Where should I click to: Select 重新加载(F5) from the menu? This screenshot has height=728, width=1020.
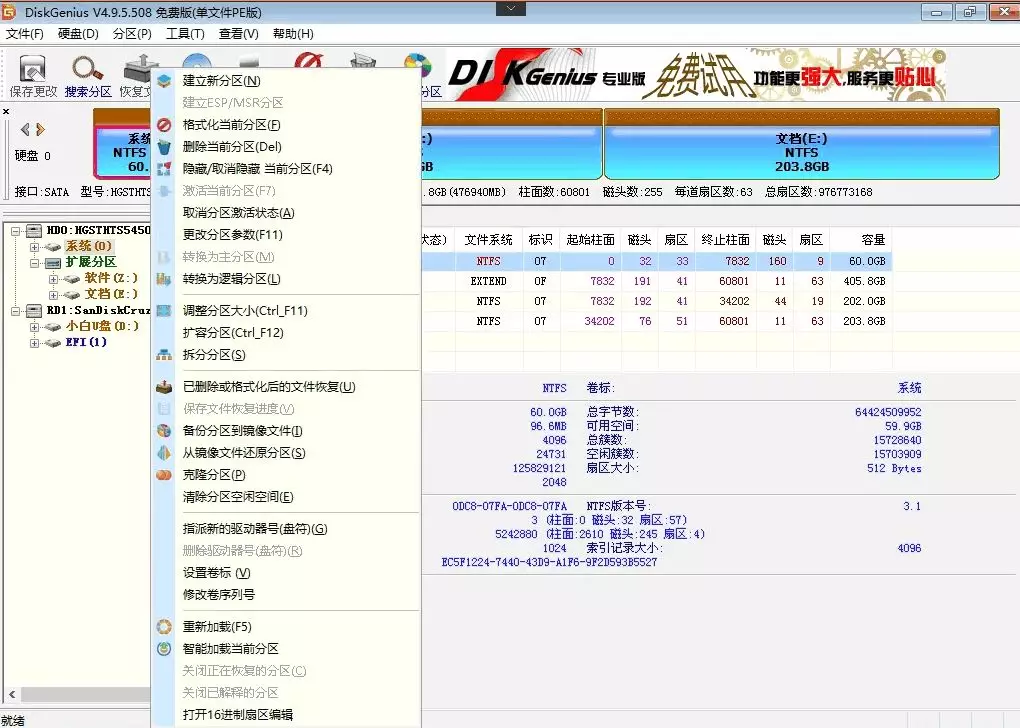pos(217,627)
